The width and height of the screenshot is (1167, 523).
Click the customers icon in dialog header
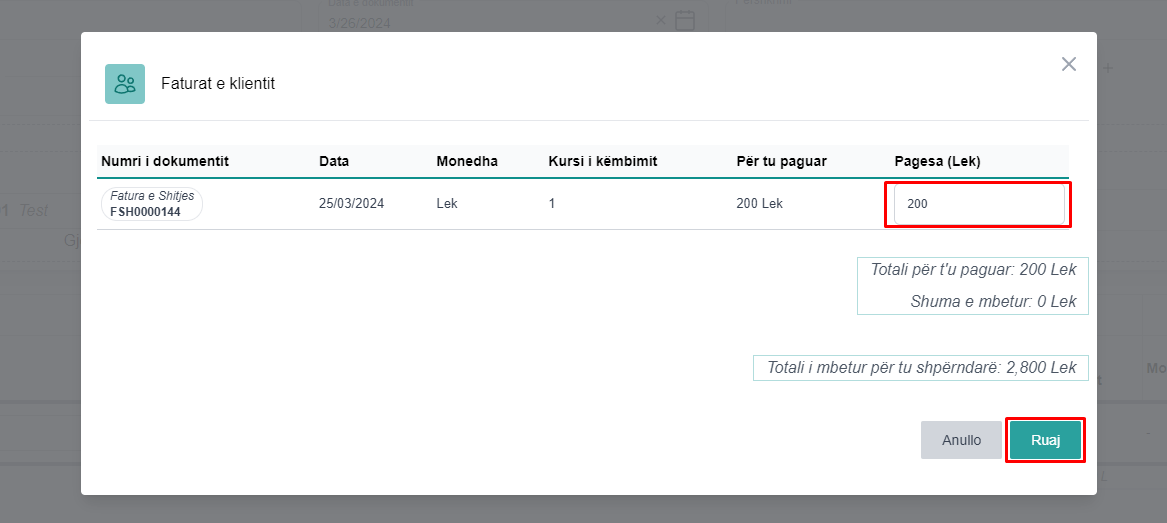pyautogui.click(x=125, y=84)
